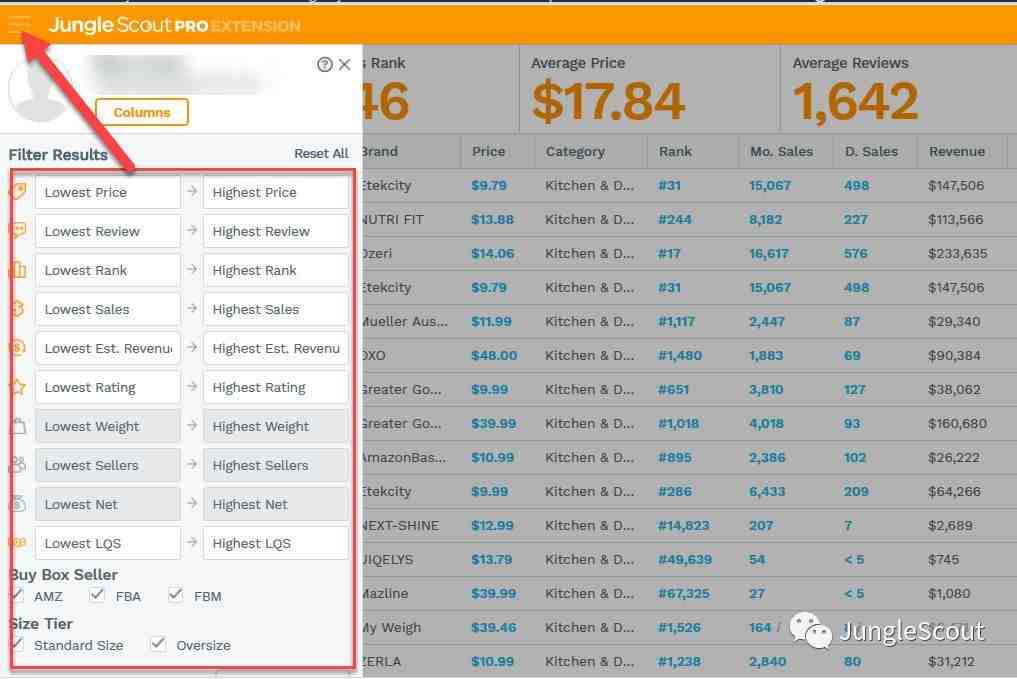Focus the Lowest Net input field
The image size is (1017, 679).
108,504
